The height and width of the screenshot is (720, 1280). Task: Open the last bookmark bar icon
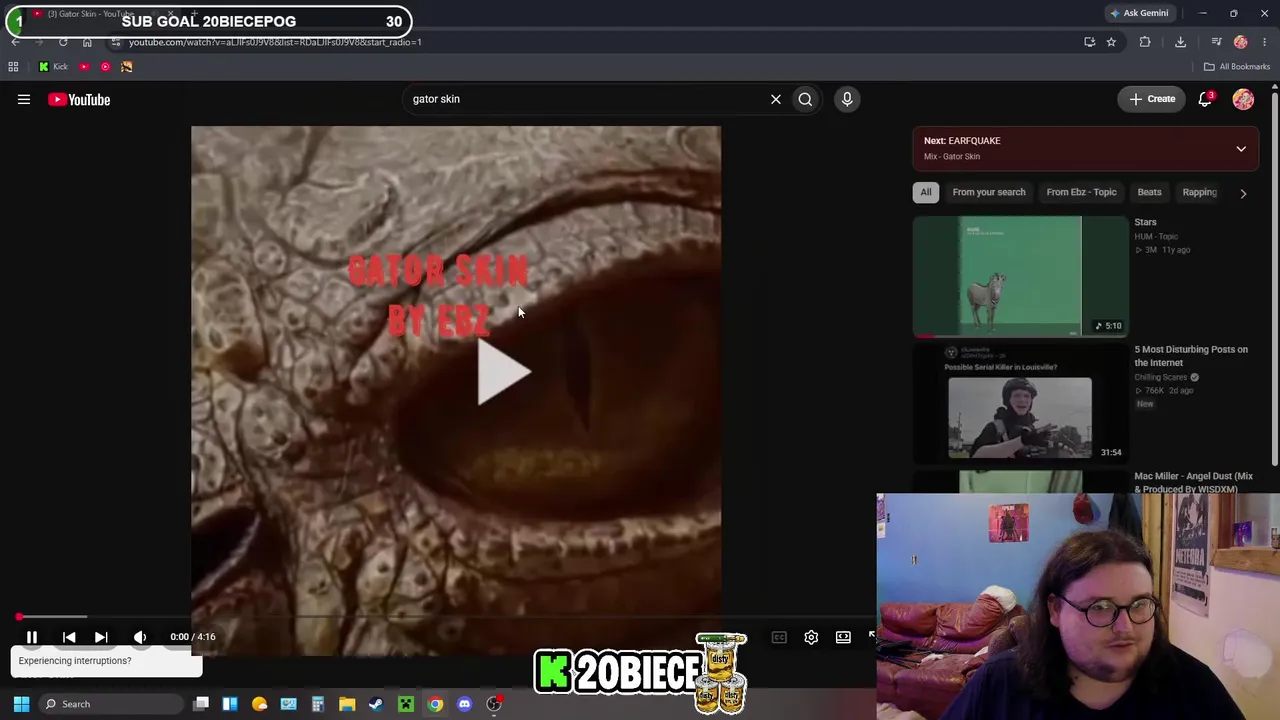[126, 67]
